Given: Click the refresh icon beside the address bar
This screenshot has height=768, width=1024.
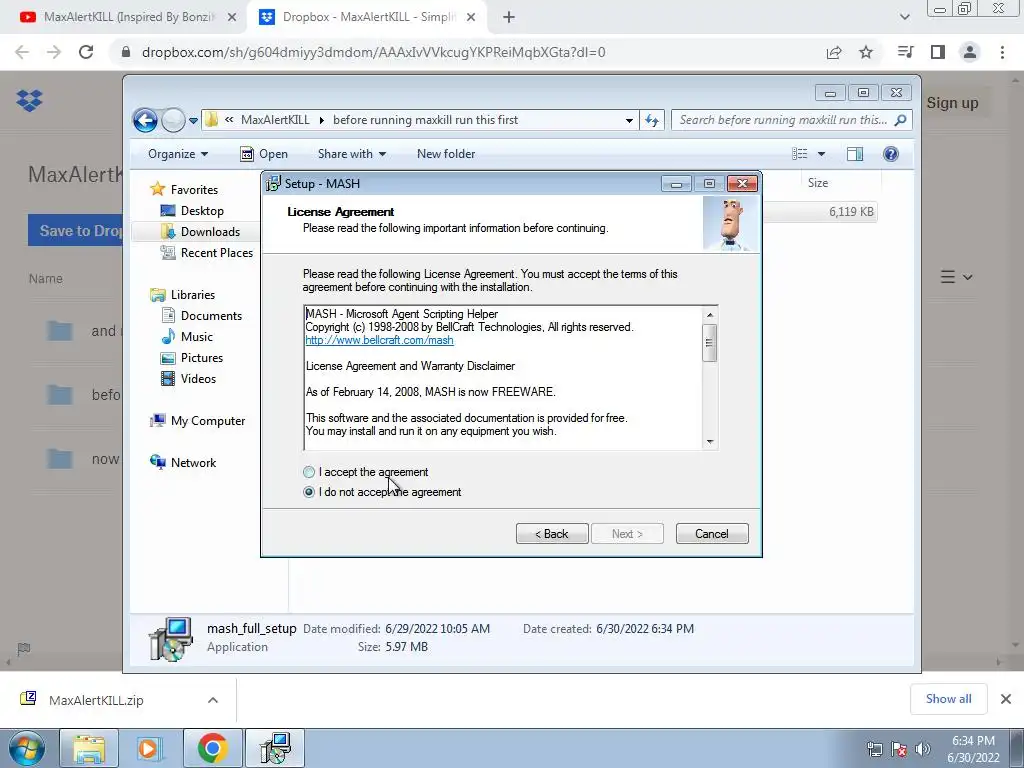Looking at the screenshot, I should [652, 120].
